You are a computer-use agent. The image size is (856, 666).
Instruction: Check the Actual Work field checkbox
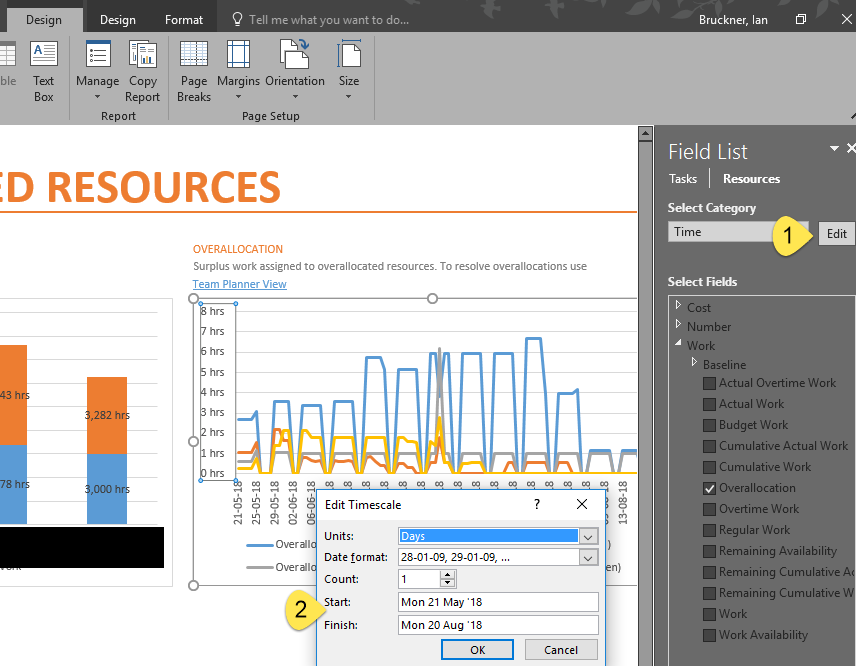tap(709, 405)
